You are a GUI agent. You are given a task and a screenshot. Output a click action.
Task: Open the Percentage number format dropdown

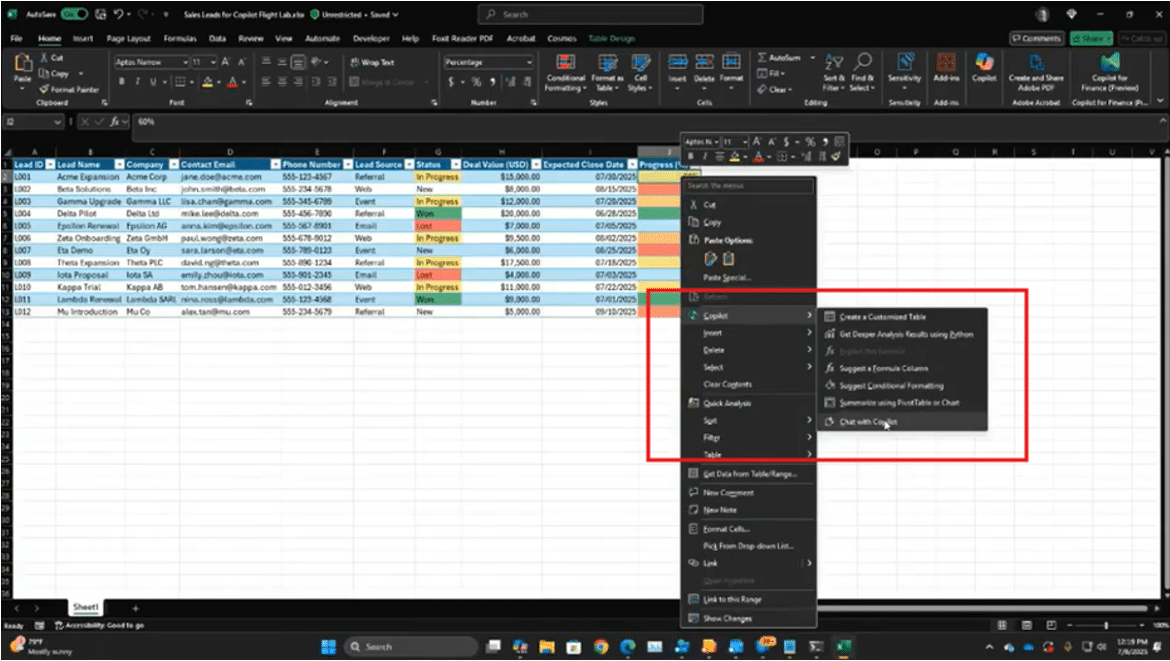pyautogui.click(x=529, y=62)
